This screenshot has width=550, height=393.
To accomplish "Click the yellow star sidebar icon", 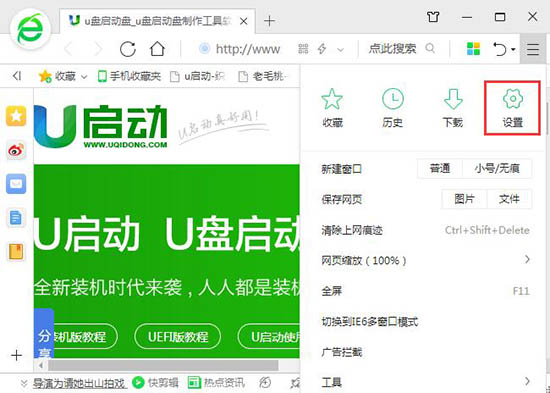I will [16, 116].
